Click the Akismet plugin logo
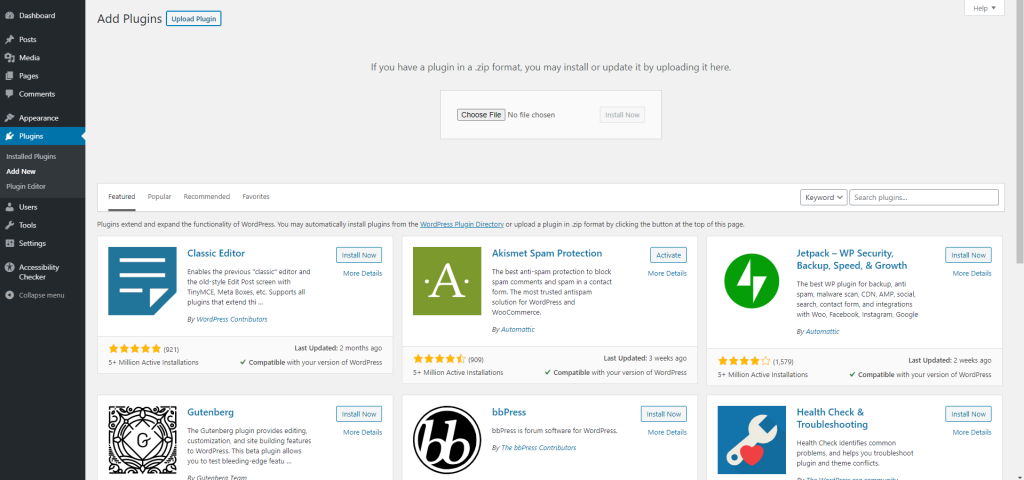 click(x=447, y=281)
